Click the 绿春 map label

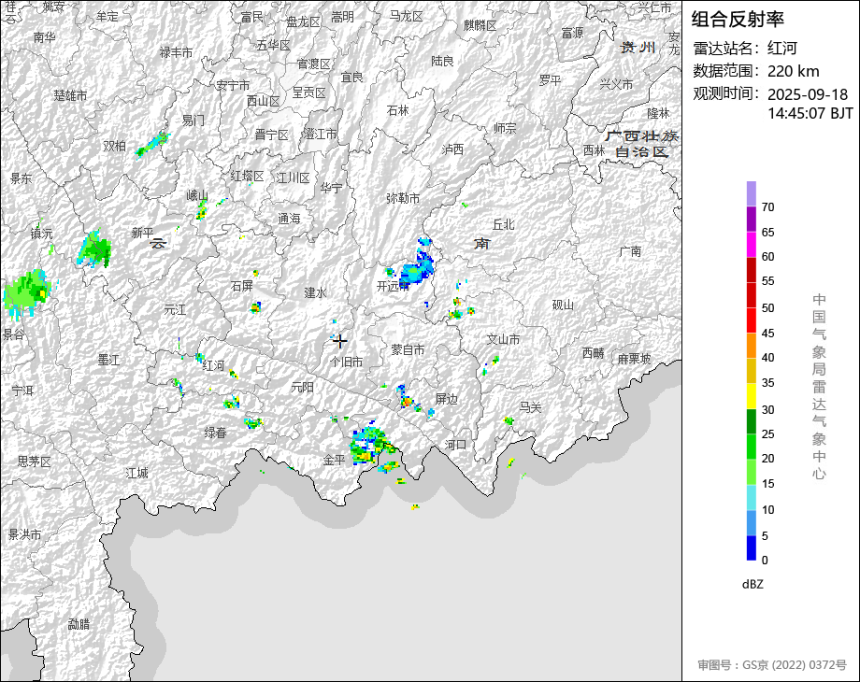[215, 433]
